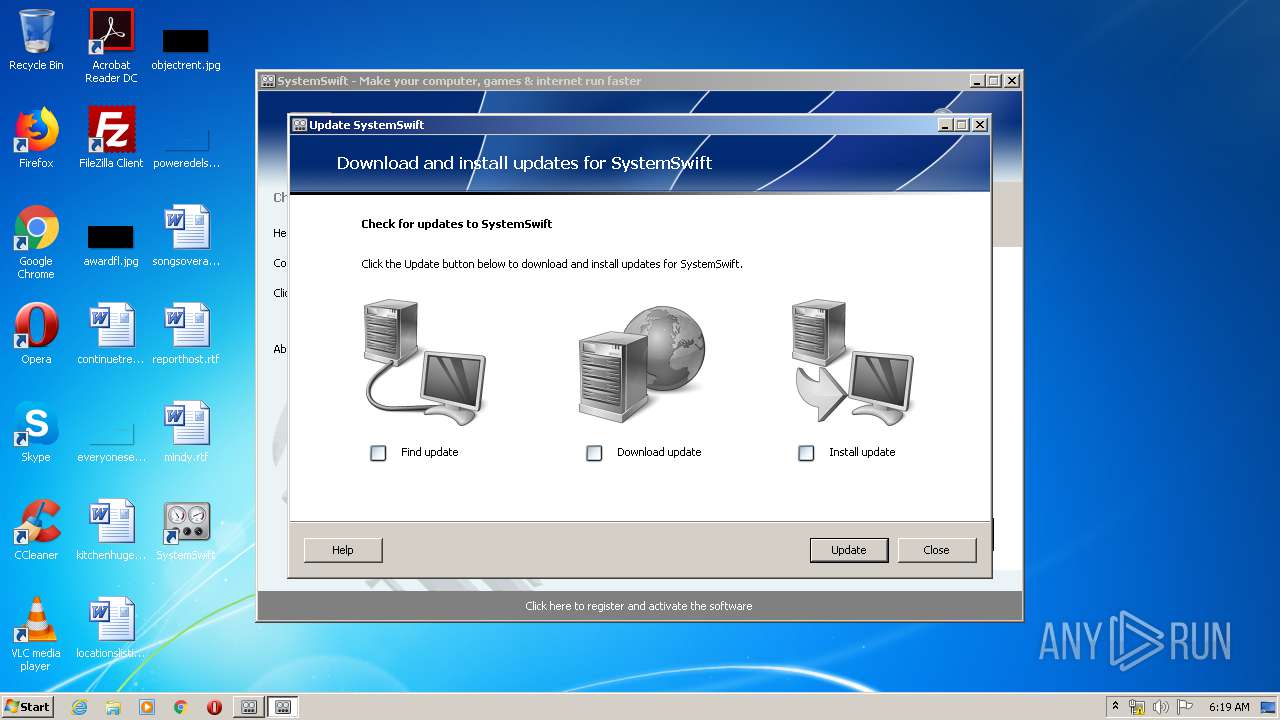
Task: Select the kitchenhuge document icon
Action: pos(111,530)
